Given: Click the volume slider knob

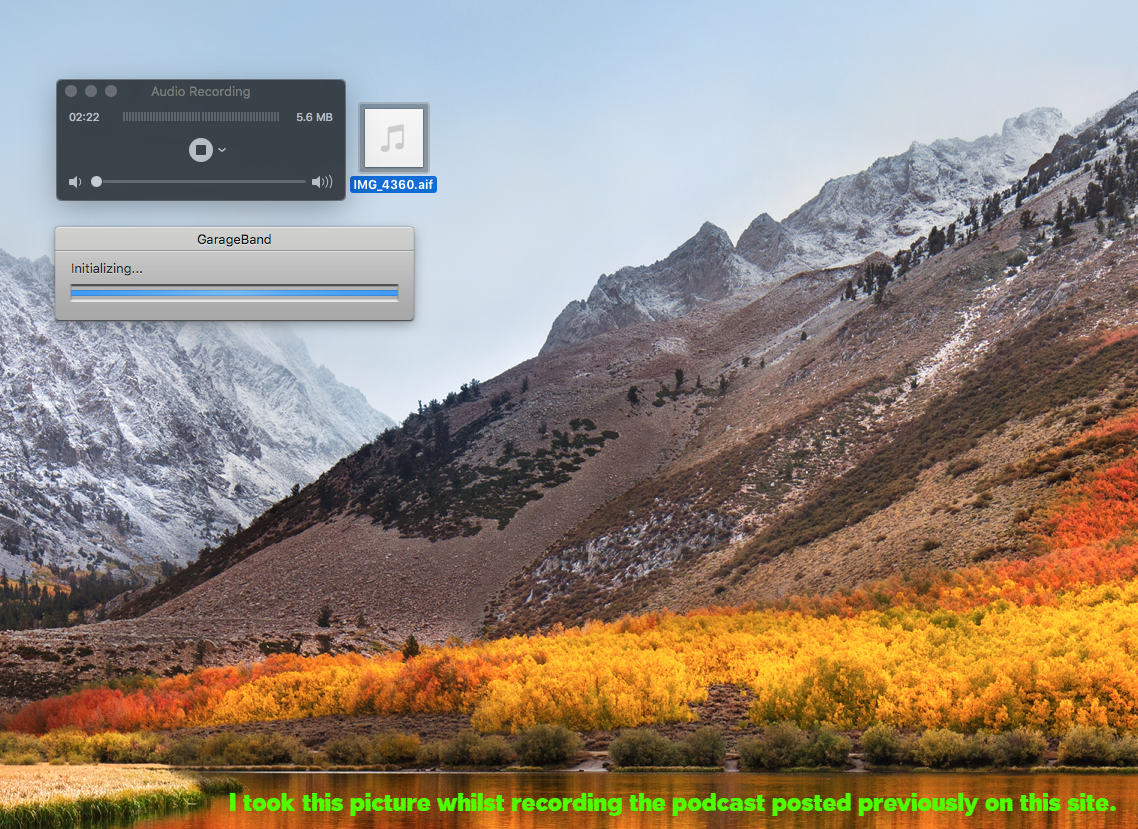Looking at the screenshot, I should tap(97, 181).
